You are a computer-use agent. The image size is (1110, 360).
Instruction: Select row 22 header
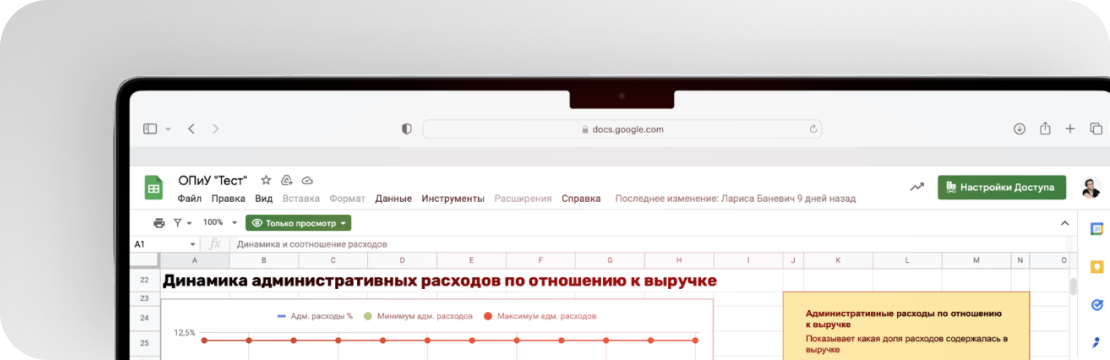pyautogui.click(x=144, y=281)
